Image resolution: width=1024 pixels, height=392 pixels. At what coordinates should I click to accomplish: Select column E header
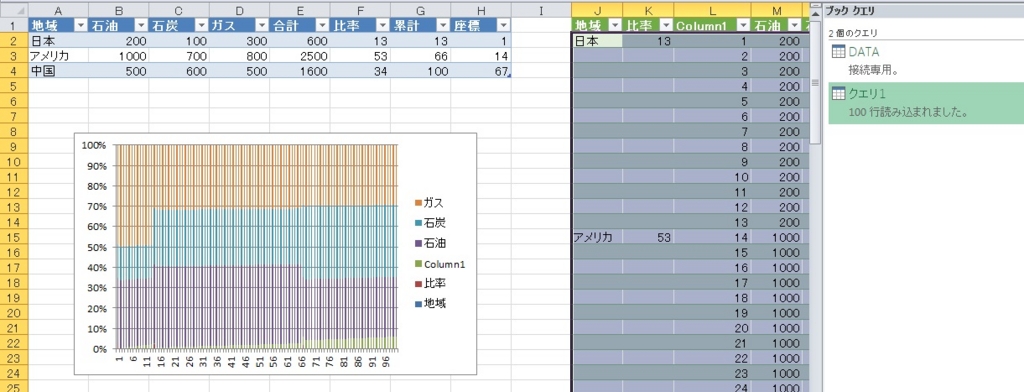pyautogui.click(x=299, y=10)
